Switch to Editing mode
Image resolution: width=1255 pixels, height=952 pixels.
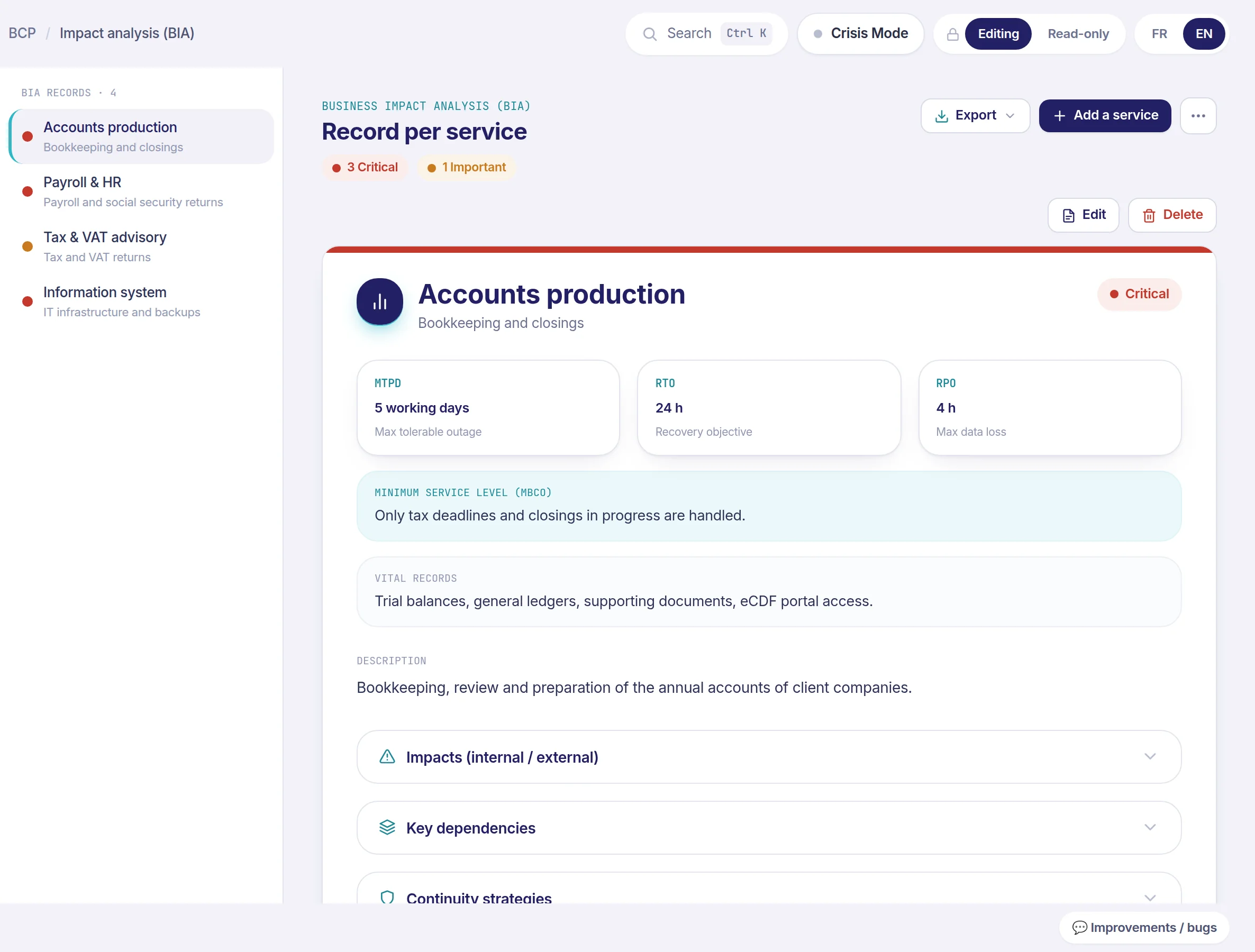997,34
